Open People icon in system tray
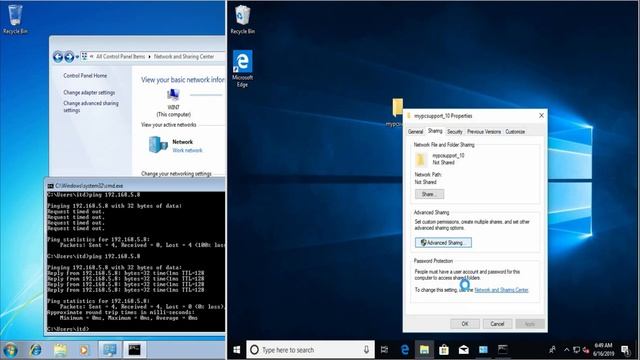This screenshot has width=640, height=360. click(x=552, y=350)
